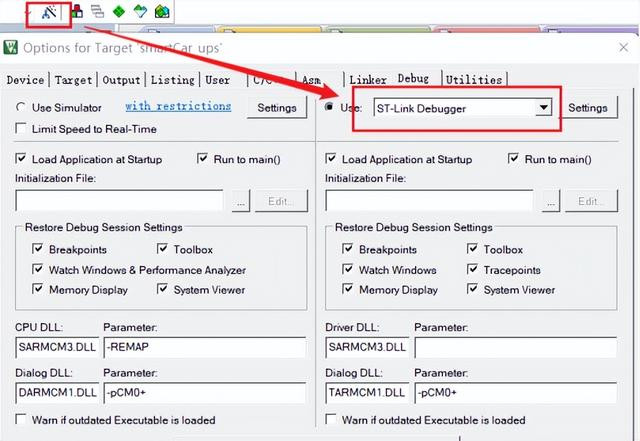Screen dimensions: 640x441
Task: Switch to the Target tab
Action: [x=73, y=80]
